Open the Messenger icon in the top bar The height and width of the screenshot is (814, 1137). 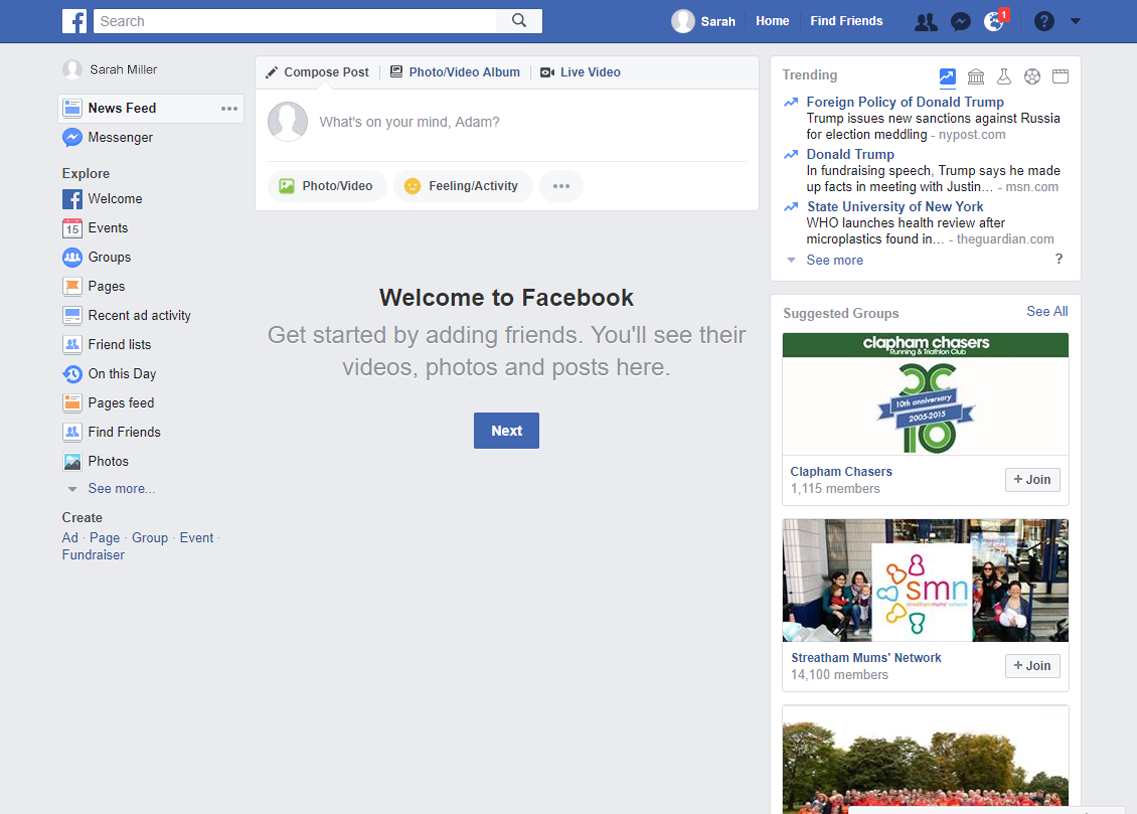click(960, 21)
